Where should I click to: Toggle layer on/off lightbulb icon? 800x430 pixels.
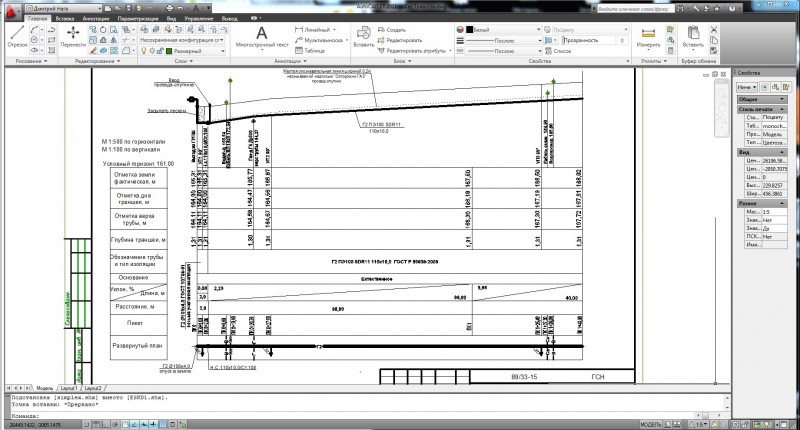(144, 51)
